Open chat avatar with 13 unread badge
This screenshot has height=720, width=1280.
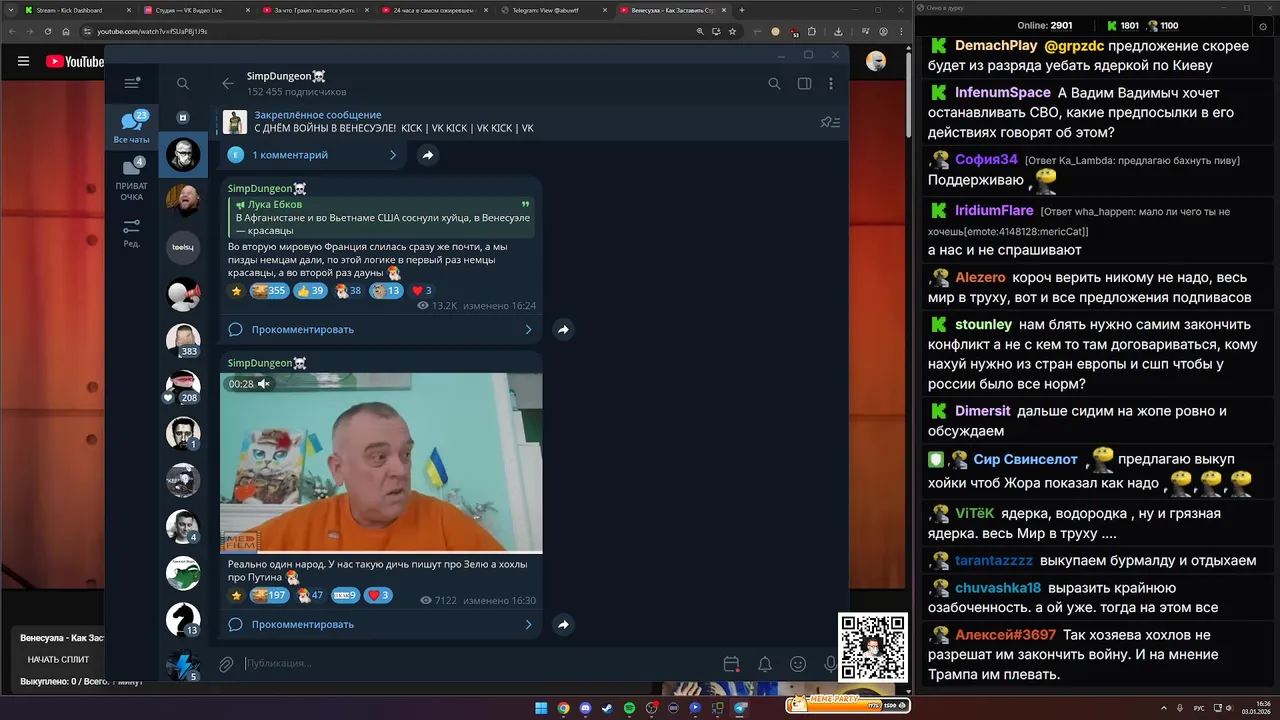[183, 619]
